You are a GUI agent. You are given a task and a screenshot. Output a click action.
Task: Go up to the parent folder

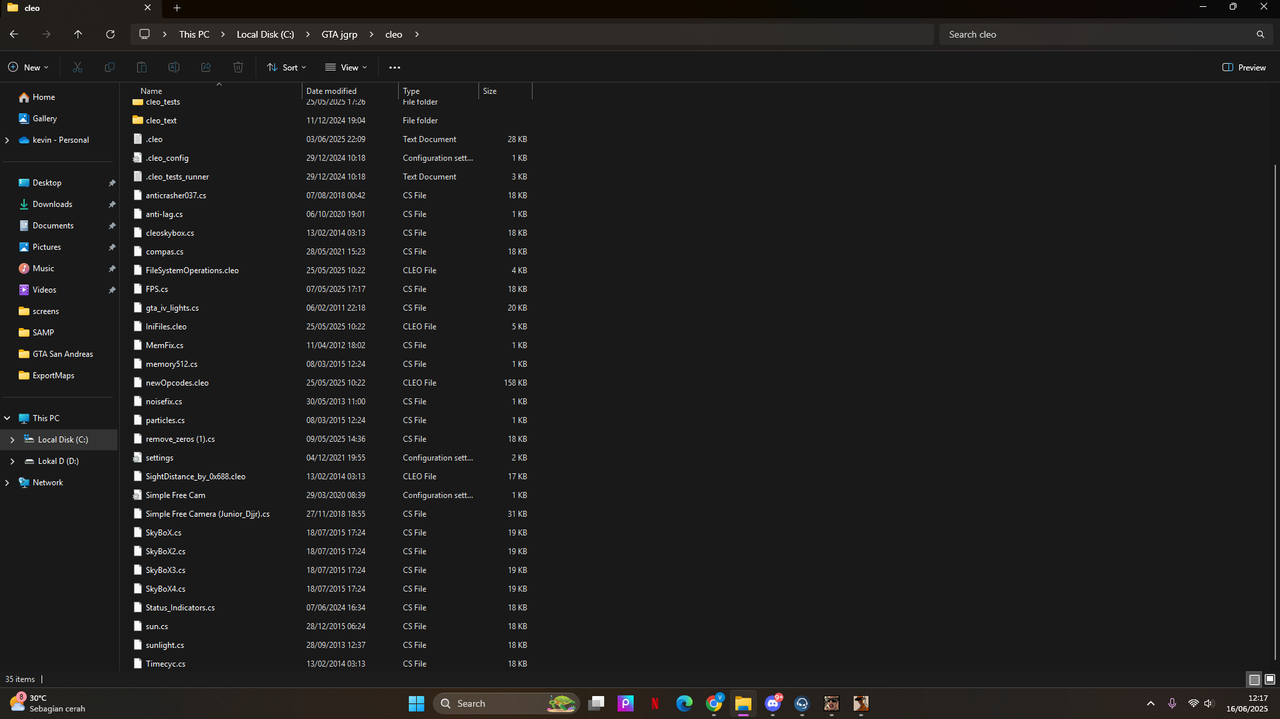coord(78,34)
